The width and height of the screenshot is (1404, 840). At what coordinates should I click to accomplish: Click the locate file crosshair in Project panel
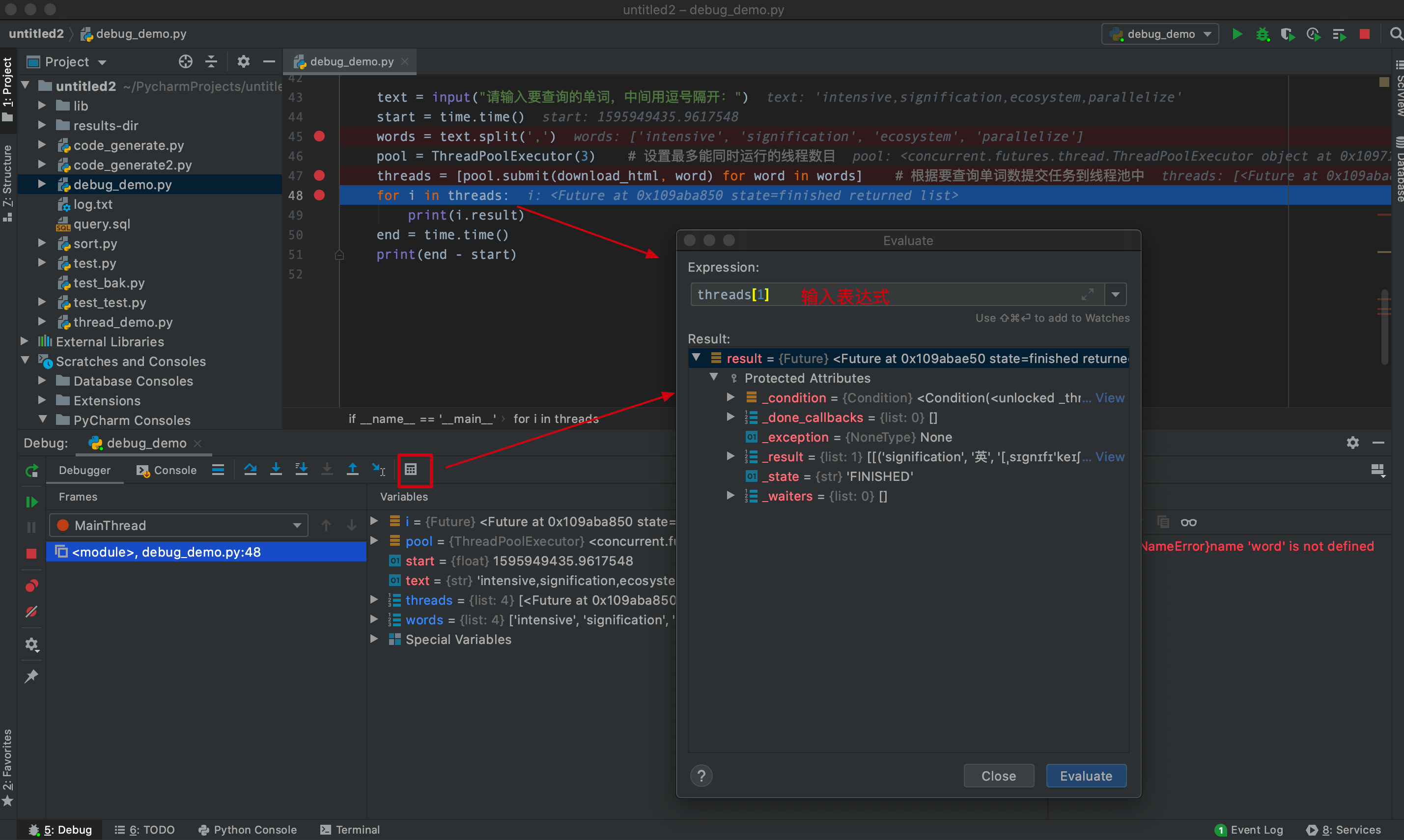(x=186, y=61)
